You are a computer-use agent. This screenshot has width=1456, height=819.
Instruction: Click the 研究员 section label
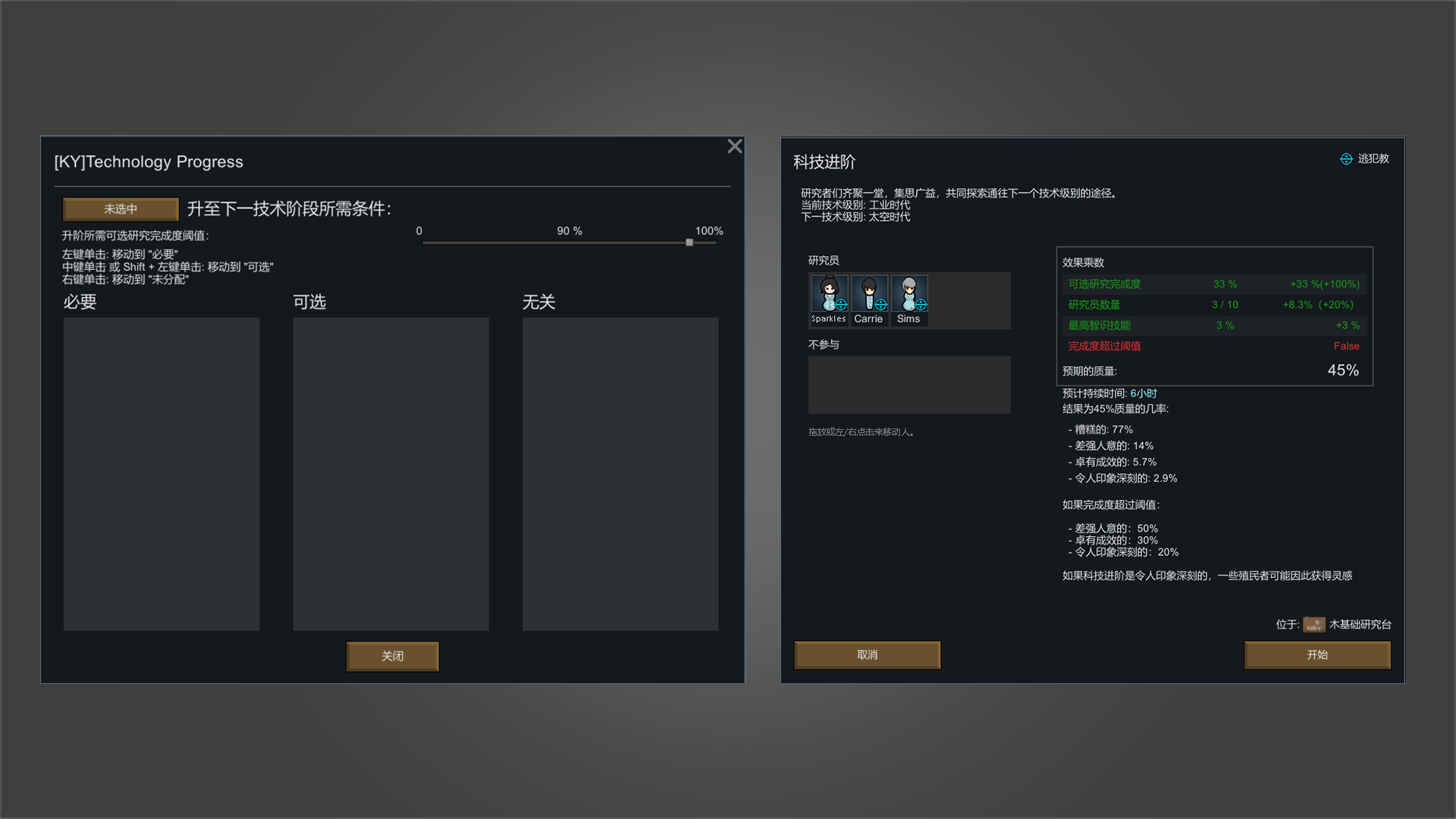(824, 260)
